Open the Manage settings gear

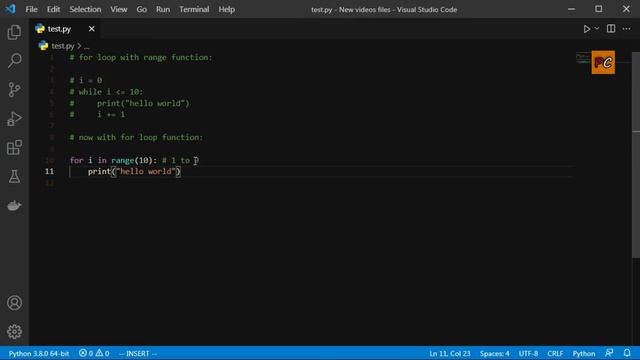(x=14, y=331)
